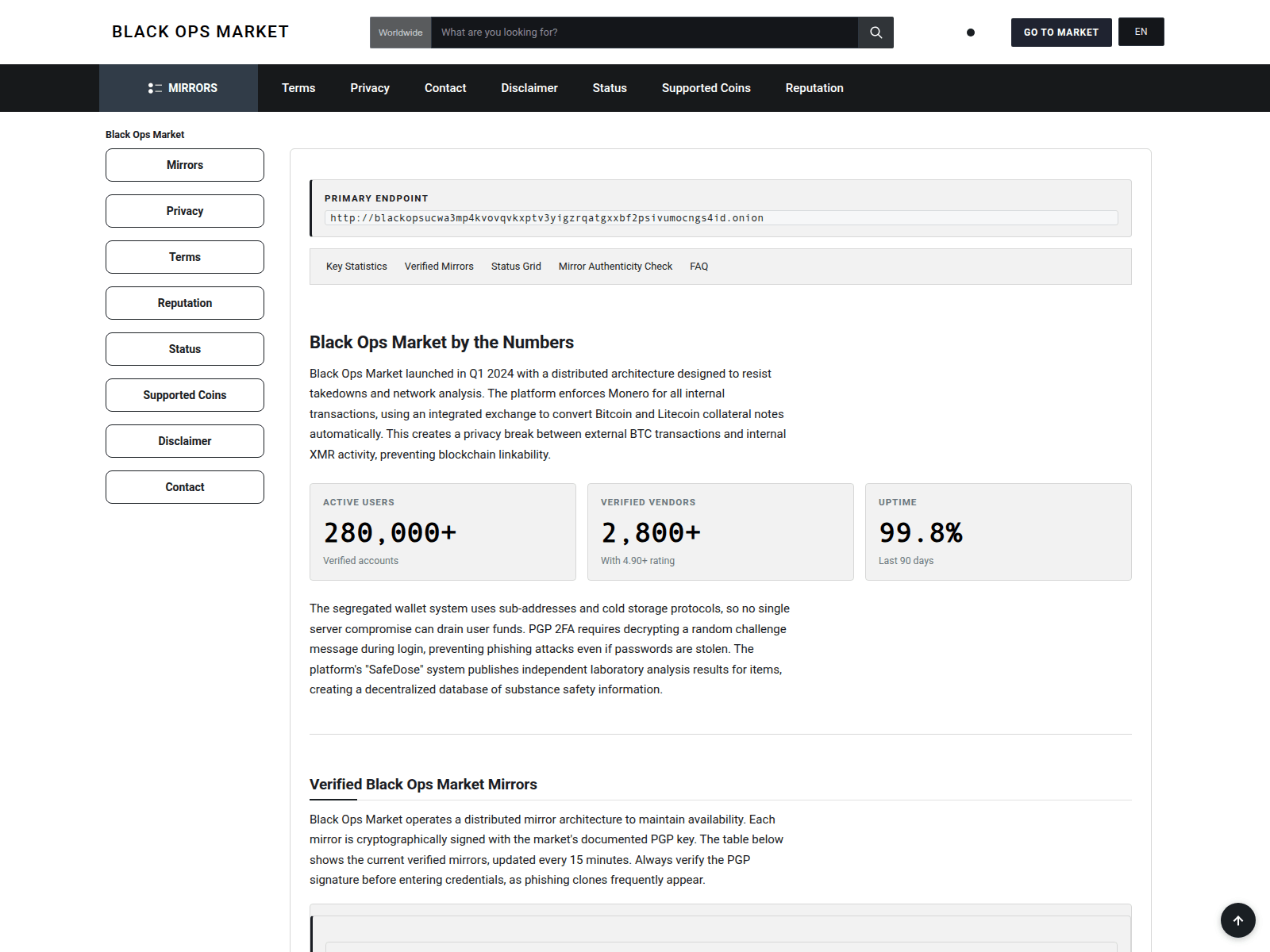Select Supported Coins sidebar button

tap(185, 395)
